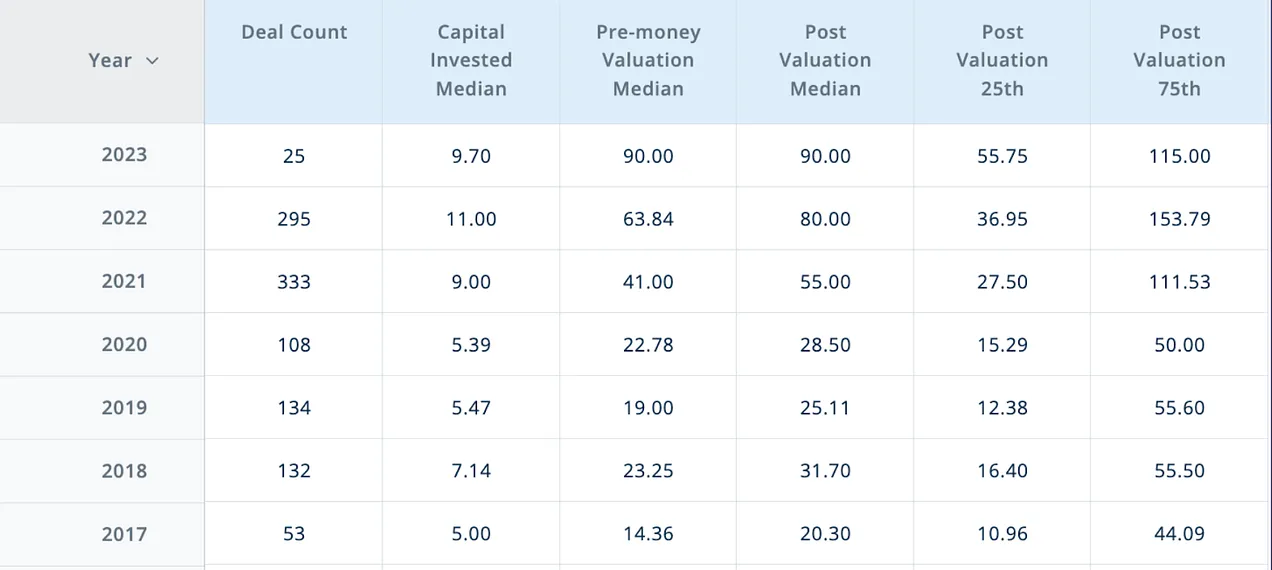Select the 7.14 capital invested cell
This screenshot has height=570, width=1272.
pyautogui.click(x=470, y=471)
